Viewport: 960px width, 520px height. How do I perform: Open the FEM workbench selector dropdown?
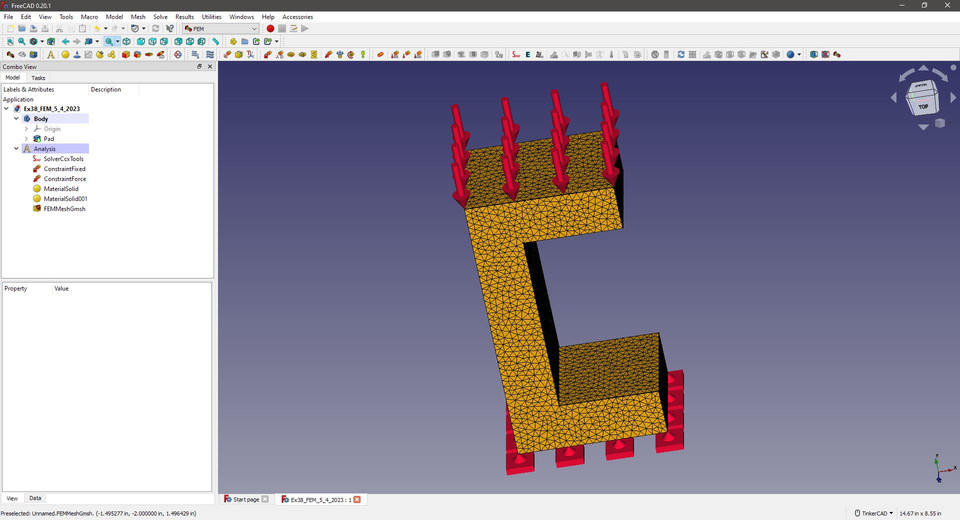[x=221, y=28]
